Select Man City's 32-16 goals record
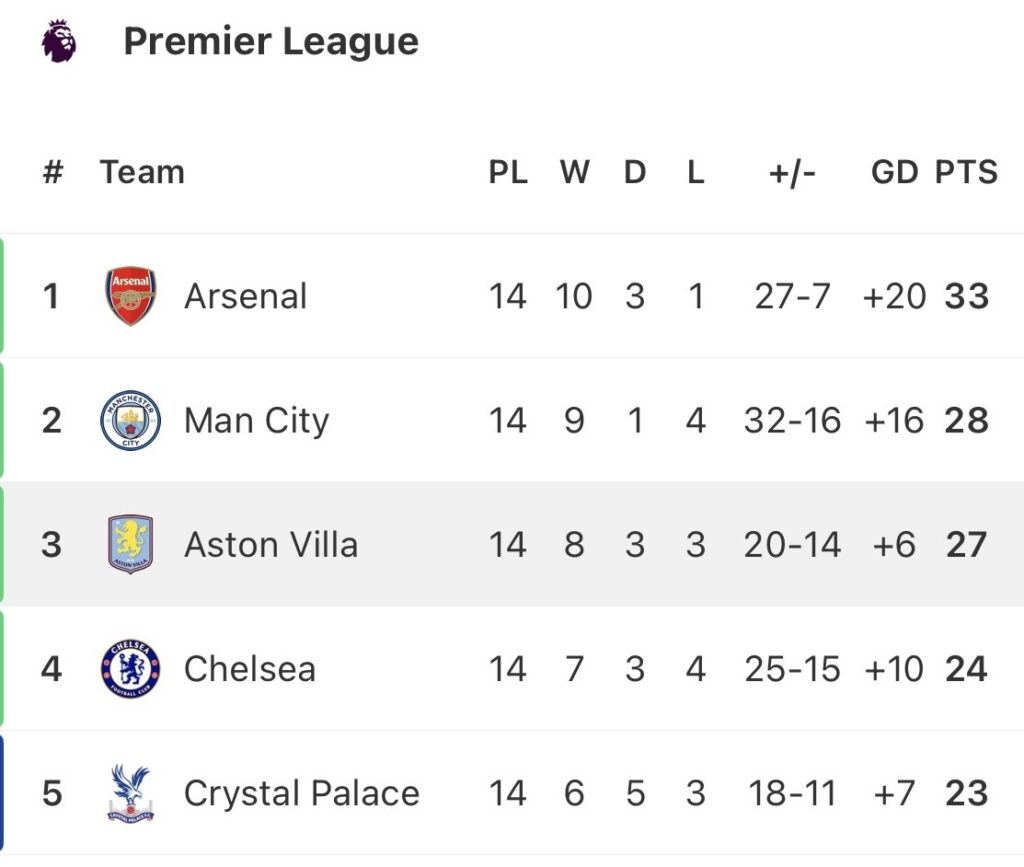The width and height of the screenshot is (1024, 867). [x=792, y=421]
